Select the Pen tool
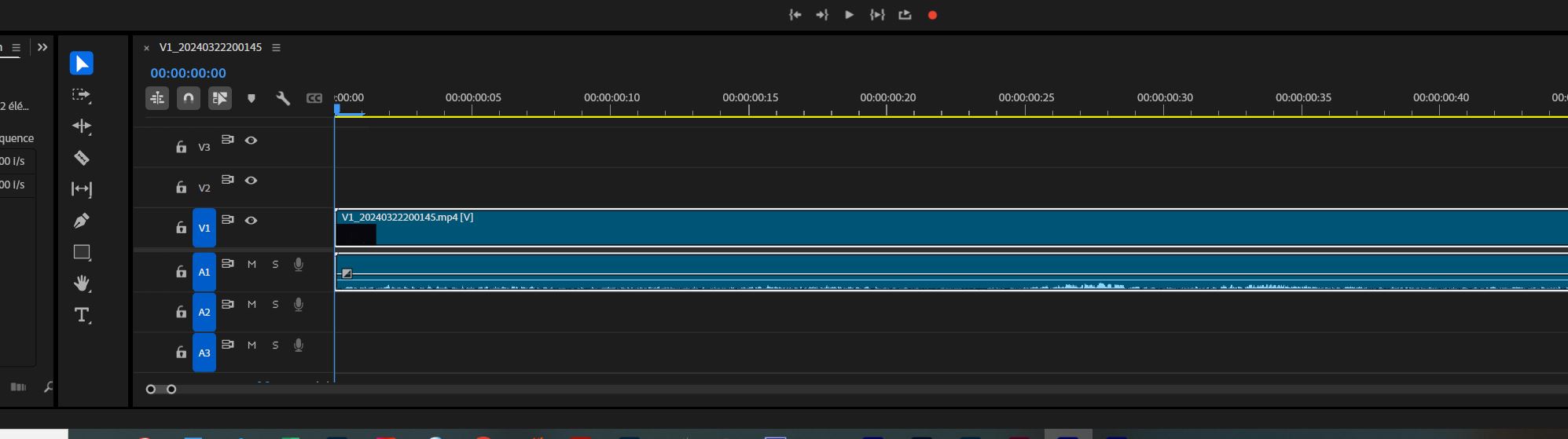This screenshot has width=1568, height=439. coord(82,221)
